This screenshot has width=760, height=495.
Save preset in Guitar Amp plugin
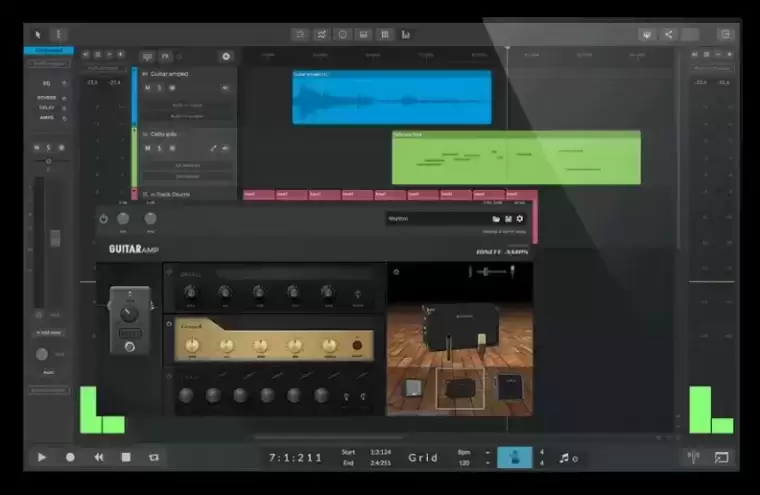click(x=508, y=219)
